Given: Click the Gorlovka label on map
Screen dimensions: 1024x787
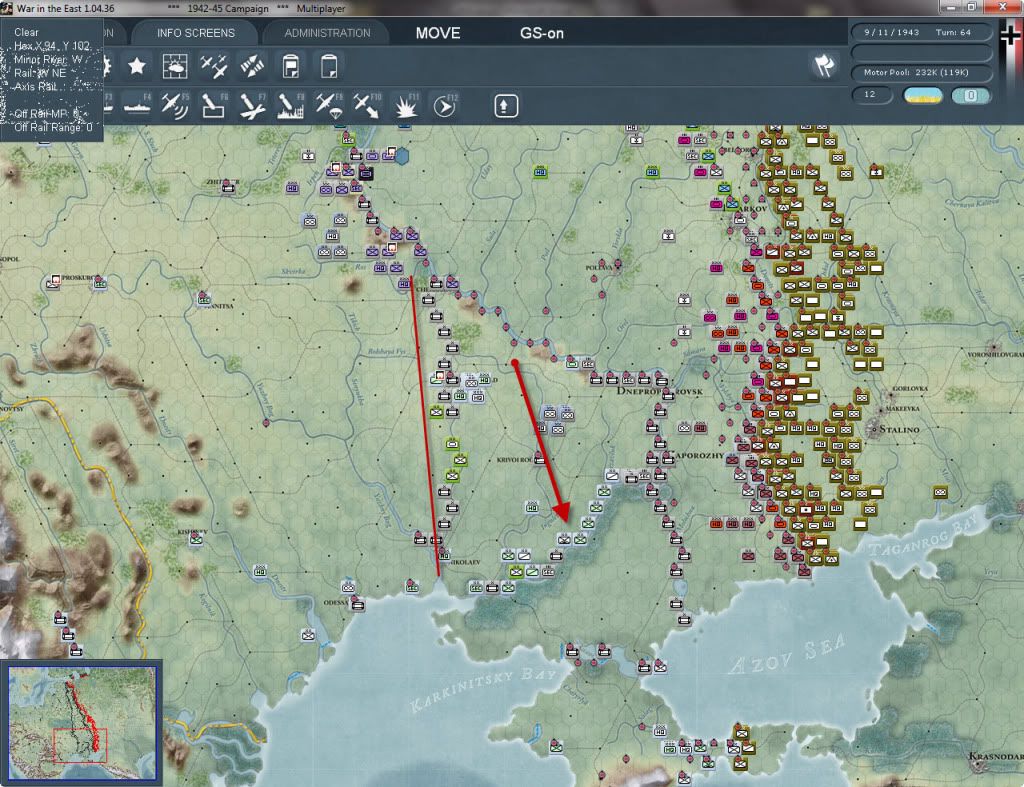Looking at the screenshot, I should [x=910, y=388].
